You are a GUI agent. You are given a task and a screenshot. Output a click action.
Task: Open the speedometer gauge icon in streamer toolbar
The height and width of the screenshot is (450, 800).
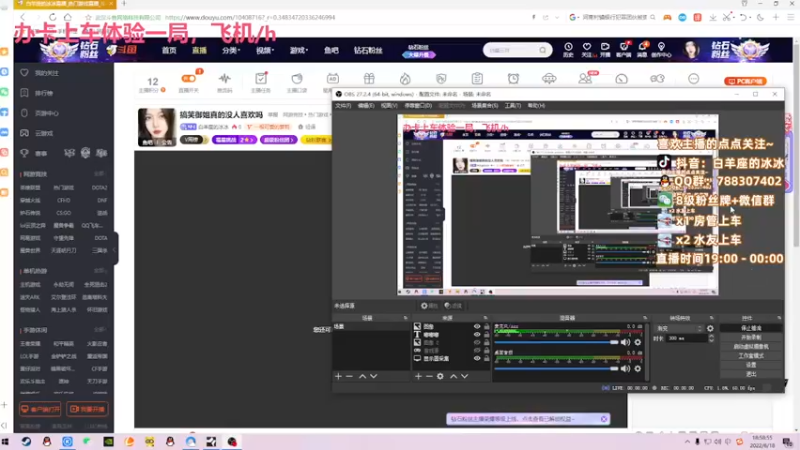[621, 79]
